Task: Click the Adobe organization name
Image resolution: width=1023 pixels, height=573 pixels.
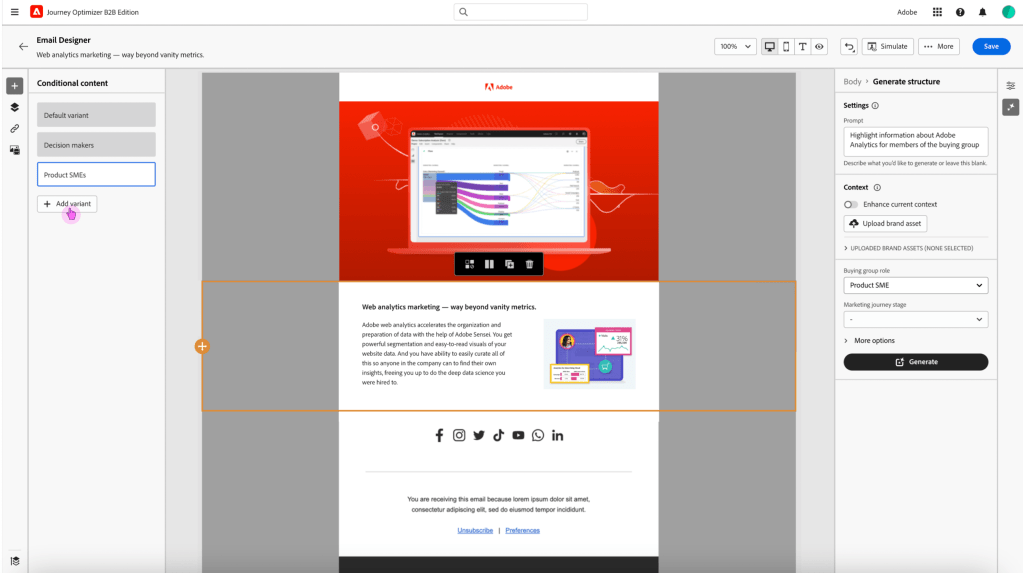Action: (x=907, y=12)
